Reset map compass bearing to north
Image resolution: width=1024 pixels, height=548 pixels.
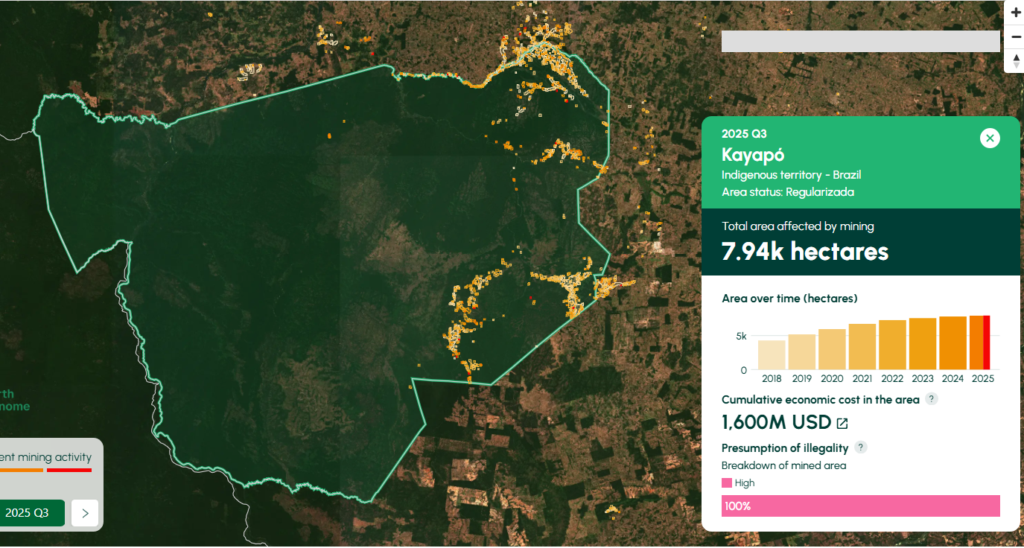(1016, 61)
